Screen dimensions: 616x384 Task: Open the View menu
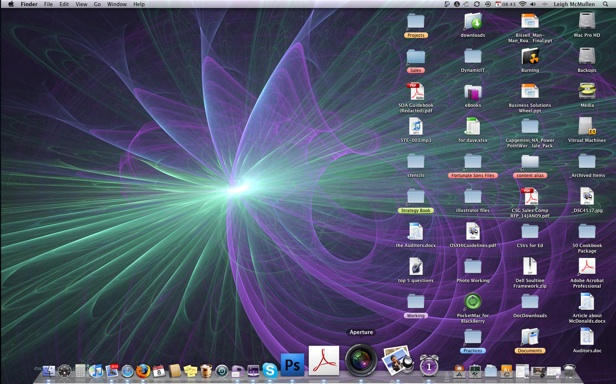pyautogui.click(x=81, y=4)
